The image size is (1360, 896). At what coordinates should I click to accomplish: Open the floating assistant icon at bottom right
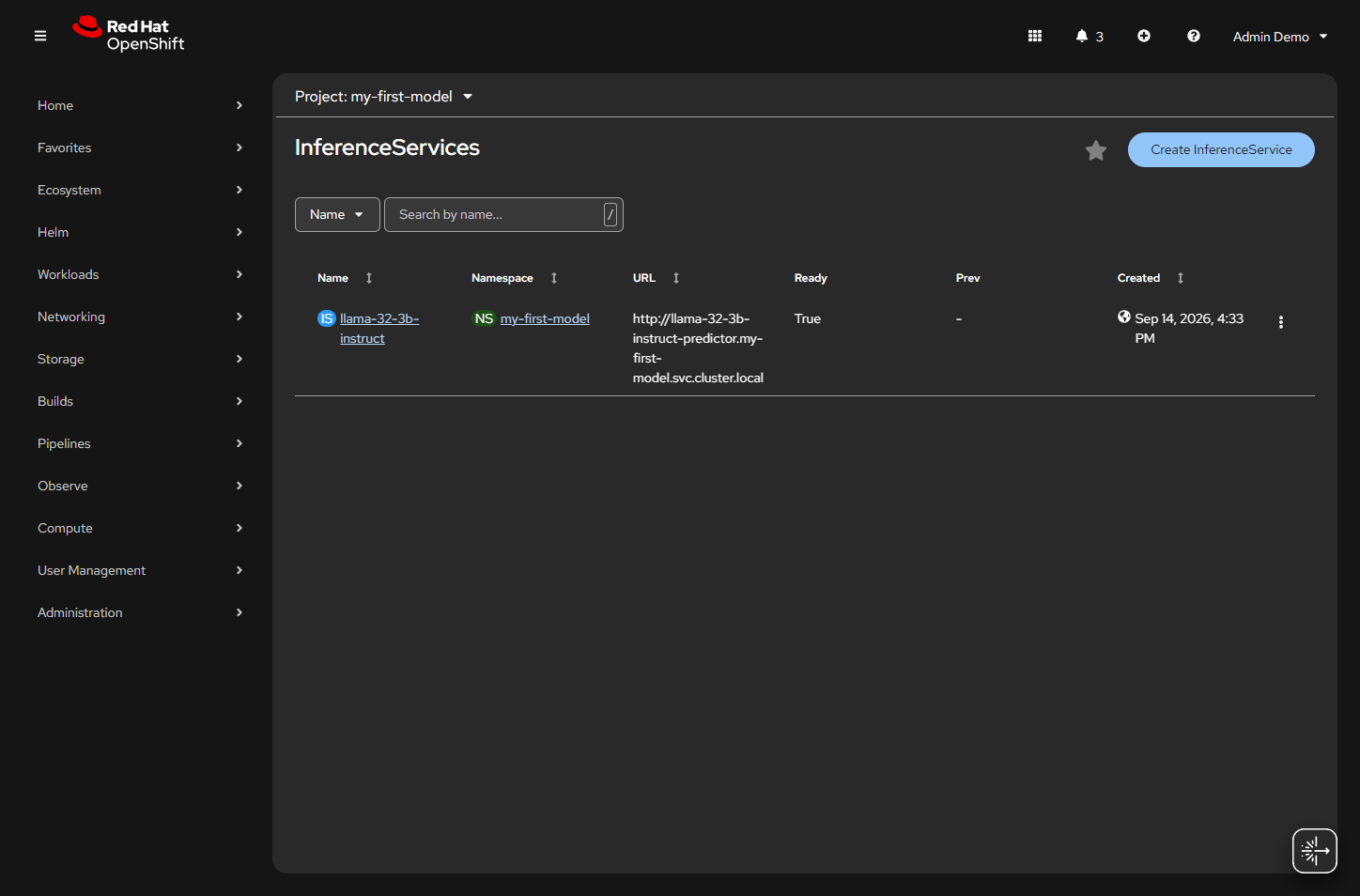click(1315, 851)
